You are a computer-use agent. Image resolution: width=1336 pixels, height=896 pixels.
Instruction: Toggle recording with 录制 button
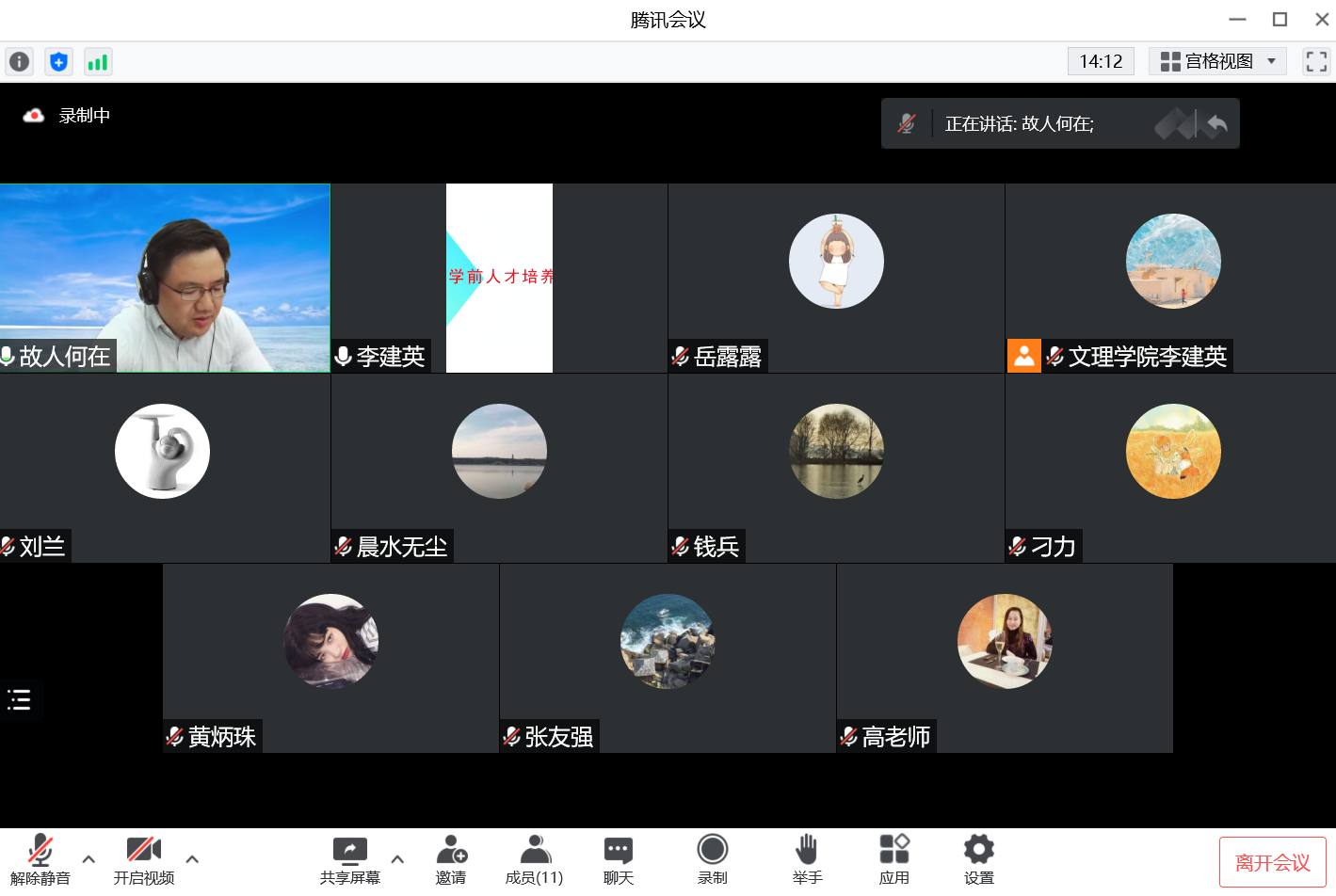pos(712,860)
